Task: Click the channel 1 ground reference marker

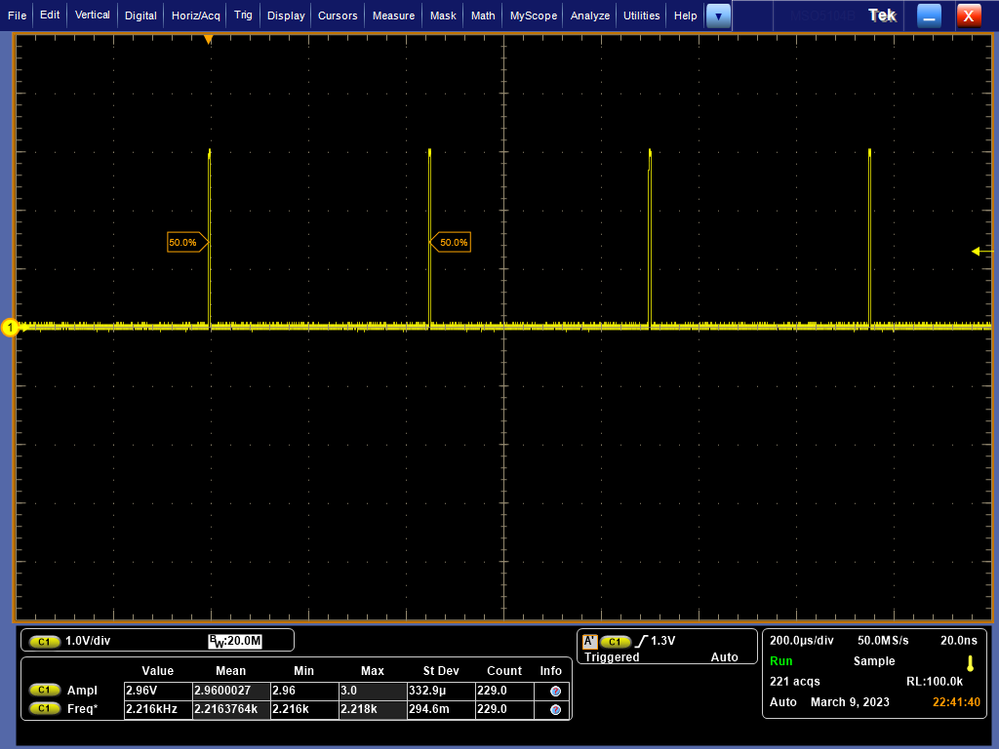Action: point(10,327)
